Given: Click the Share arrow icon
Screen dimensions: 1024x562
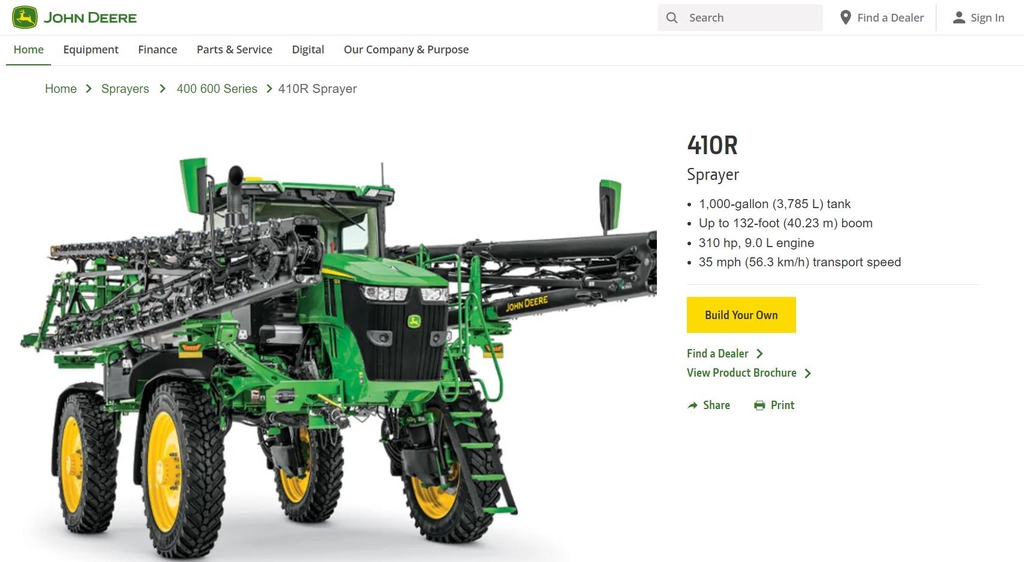Looking at the screenshot, I should 692,405.
